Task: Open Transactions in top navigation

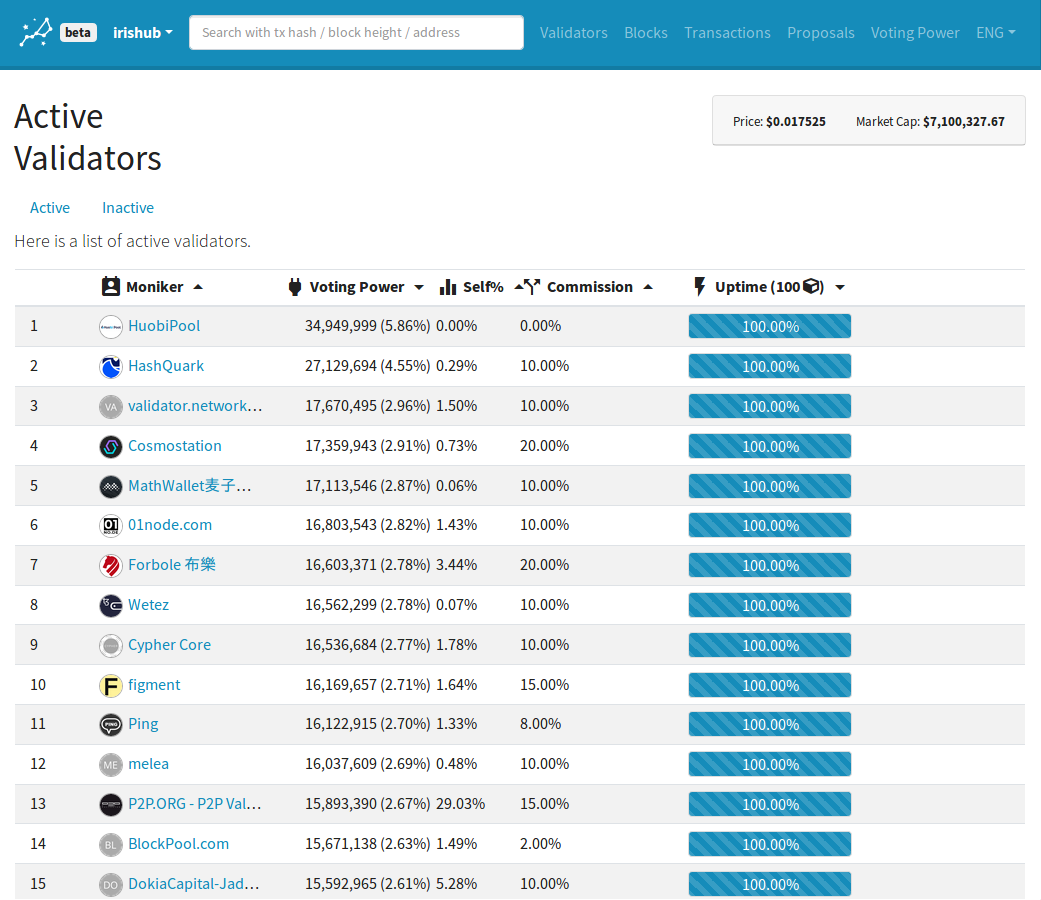Action: pos(728,33)
